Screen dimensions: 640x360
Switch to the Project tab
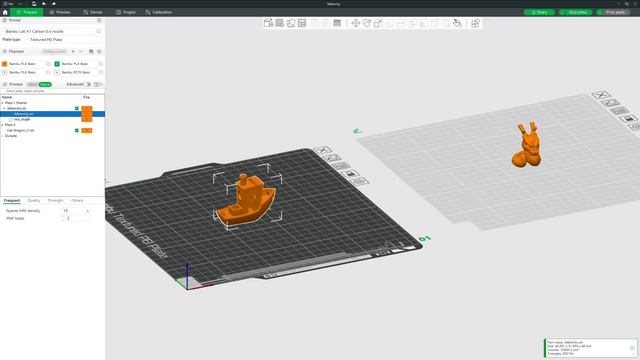click(x=126, y=12)
